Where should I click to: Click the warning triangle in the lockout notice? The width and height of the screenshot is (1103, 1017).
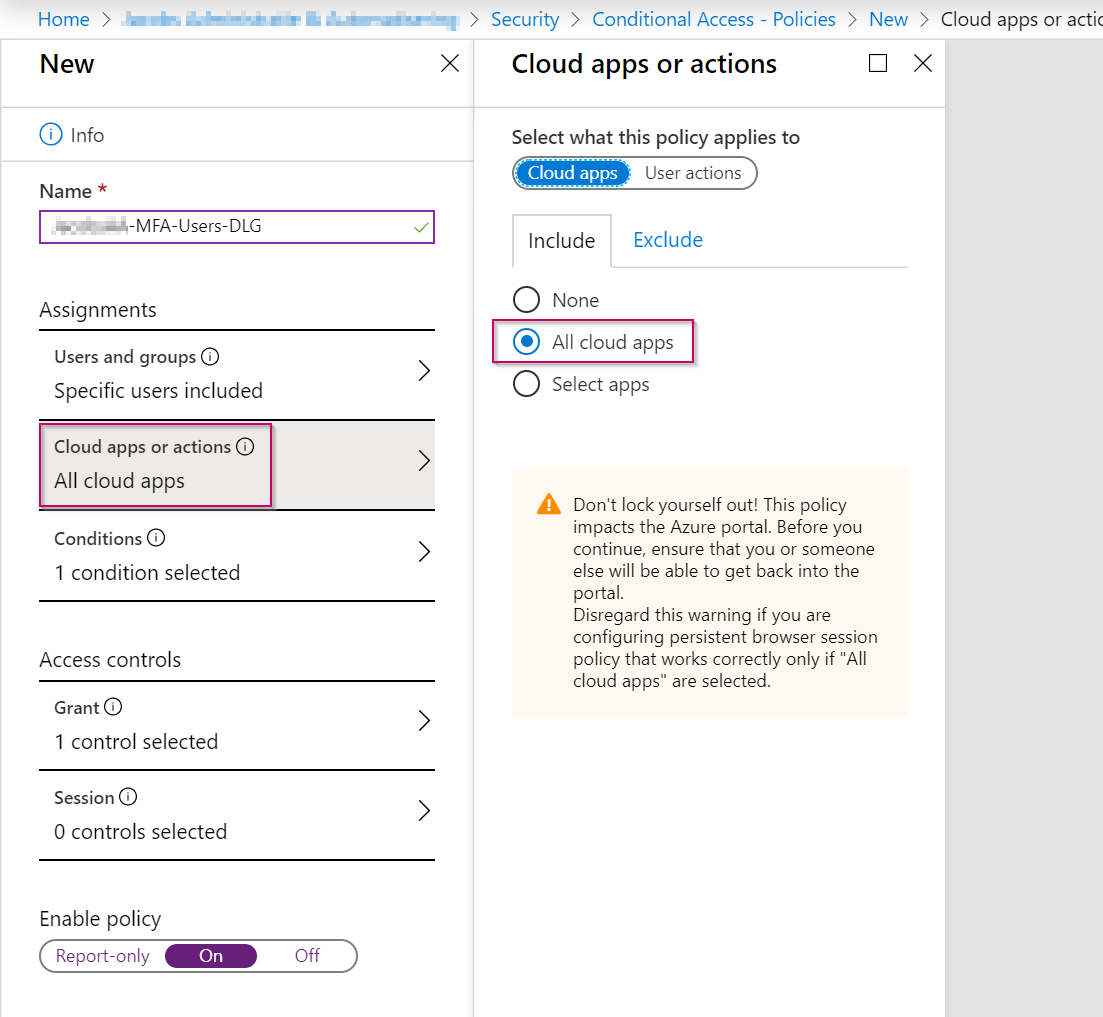pos(548,504)
